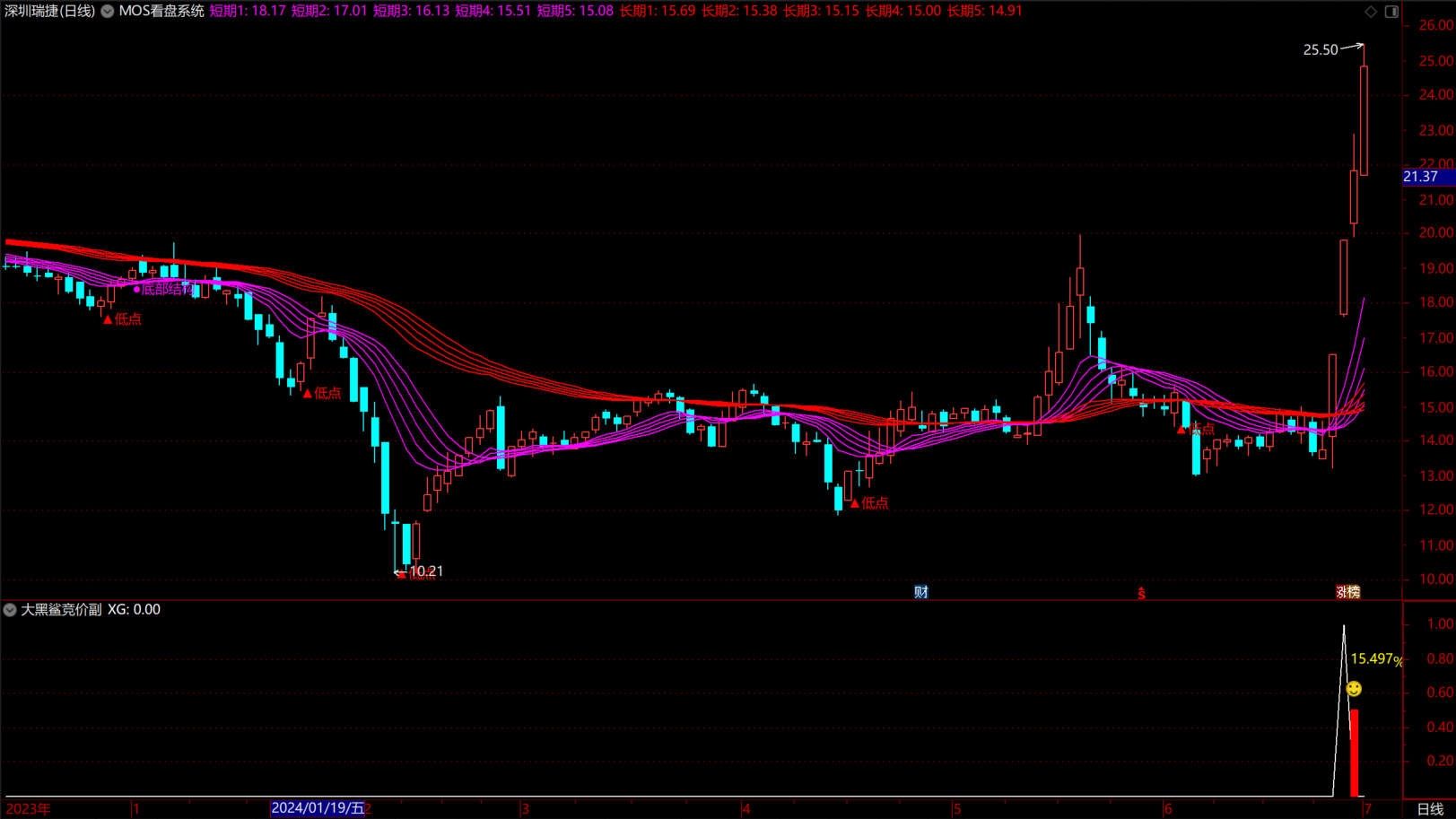Click the smiley face signal icon
The image size is (1456, 819).
[1354, 689]
